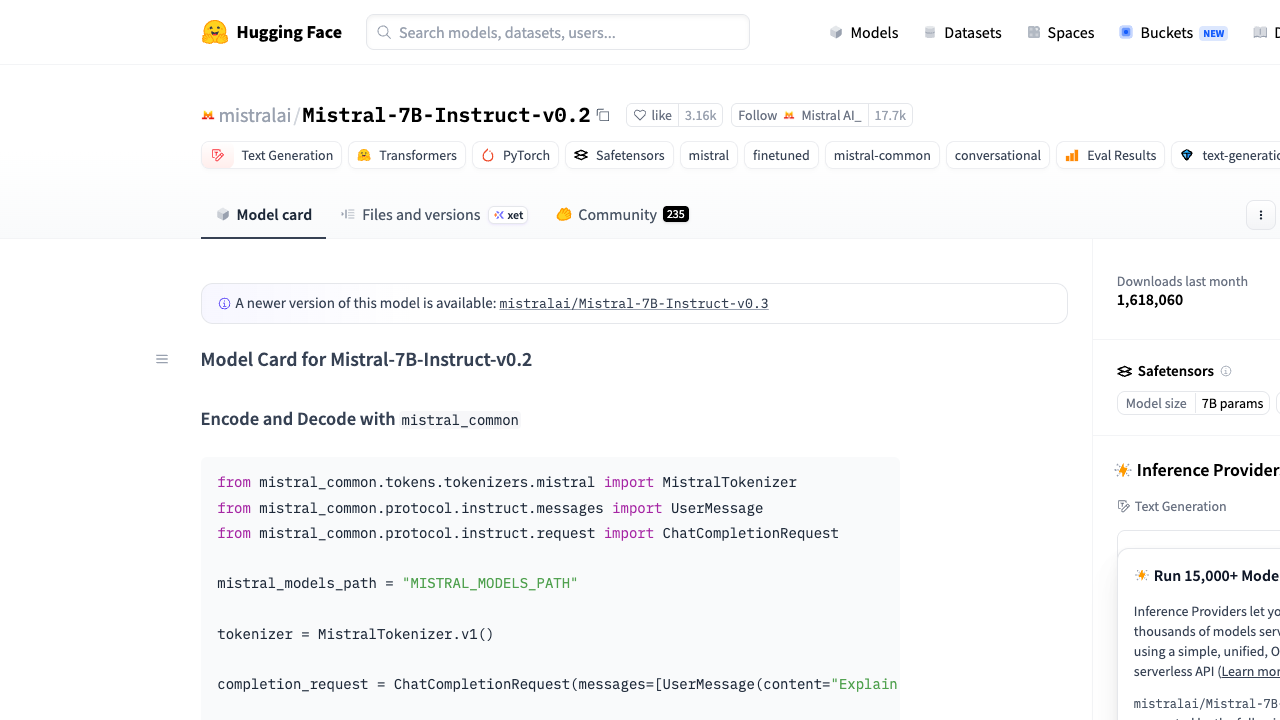Select the mistral-common tag
The height and width of the screenshot is (720, 1280).
pos(882,155)
